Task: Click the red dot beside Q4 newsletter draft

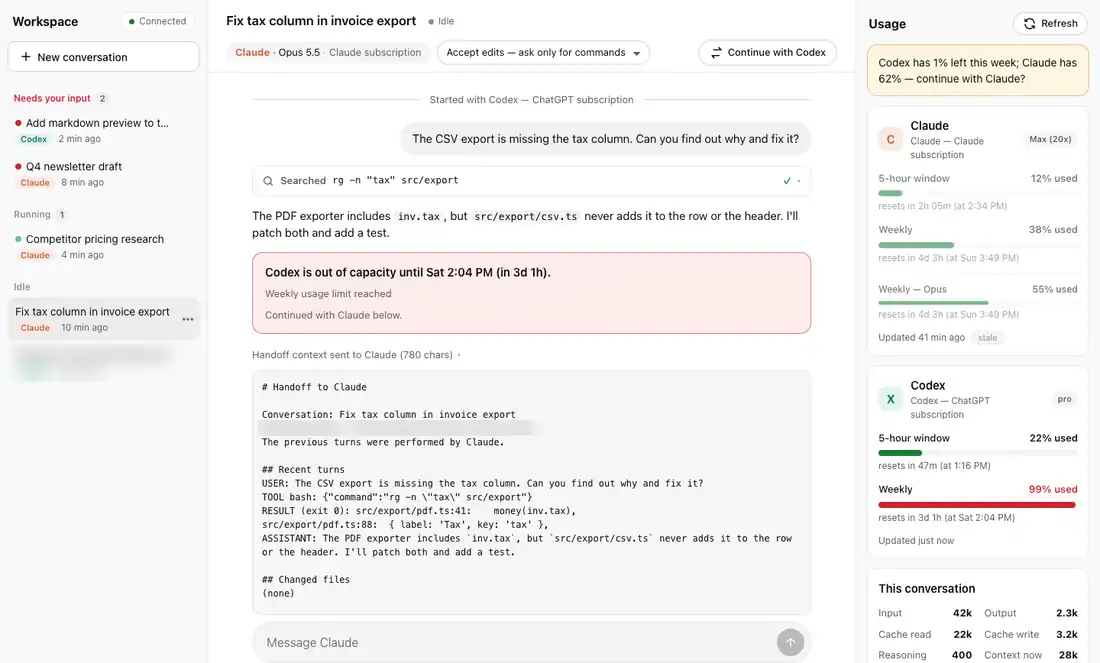Action: 18,166
